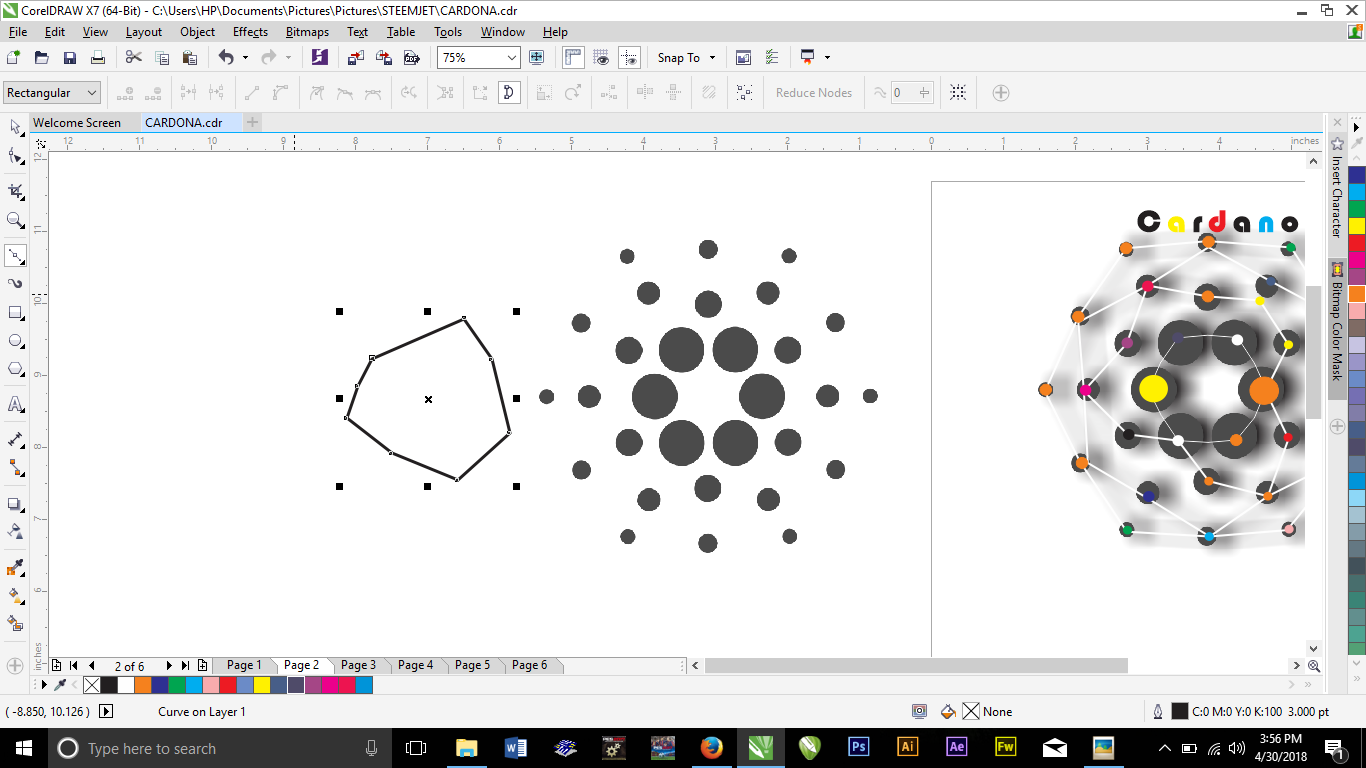Click the Undo arrow icon
The width and height of the screenshot is (1366, 768).
[x=226, y=58]
